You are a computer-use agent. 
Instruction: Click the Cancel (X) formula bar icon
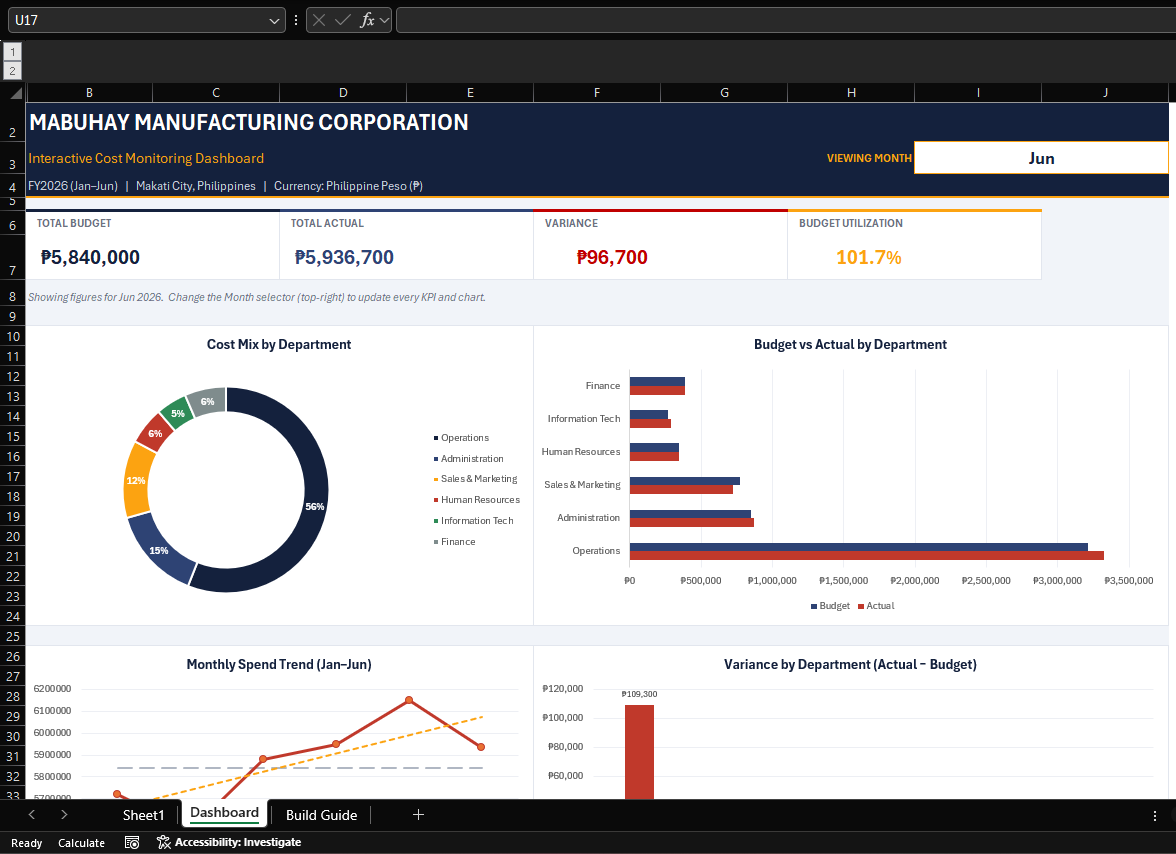pyautogui.click(x=319, y=20)
